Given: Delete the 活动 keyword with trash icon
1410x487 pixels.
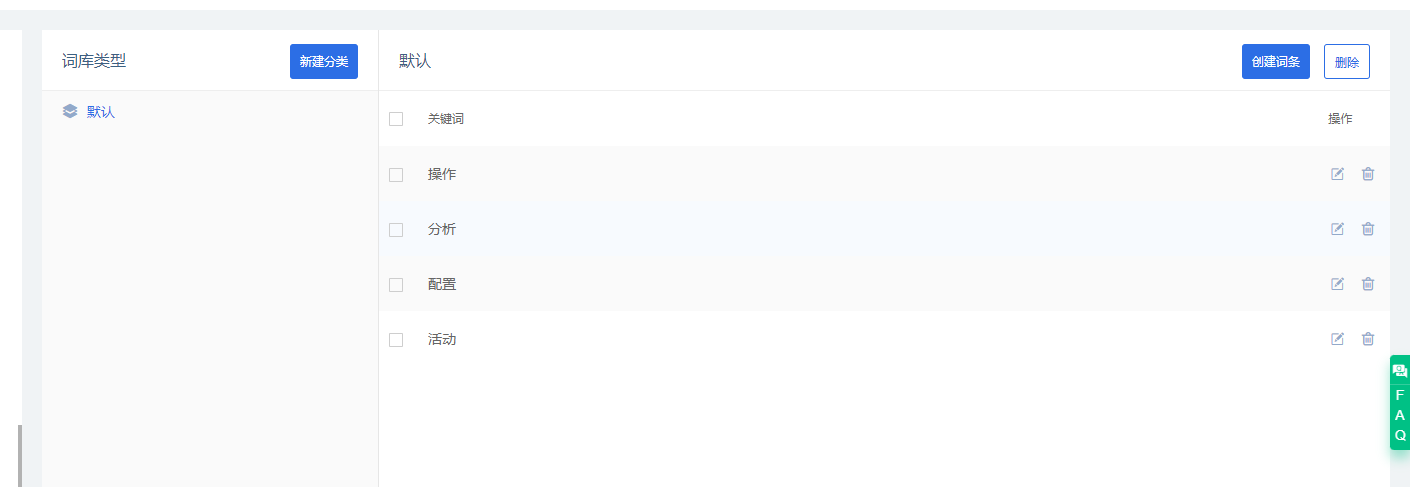Looking at the screenshot, I should [1368, 339].
